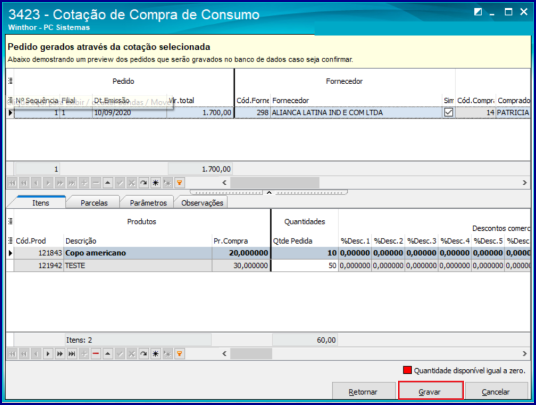Go to bookmark icon in Pedido navigator
Image resolution: width=536 pixels, height=405 pixels.
[168, 183]
